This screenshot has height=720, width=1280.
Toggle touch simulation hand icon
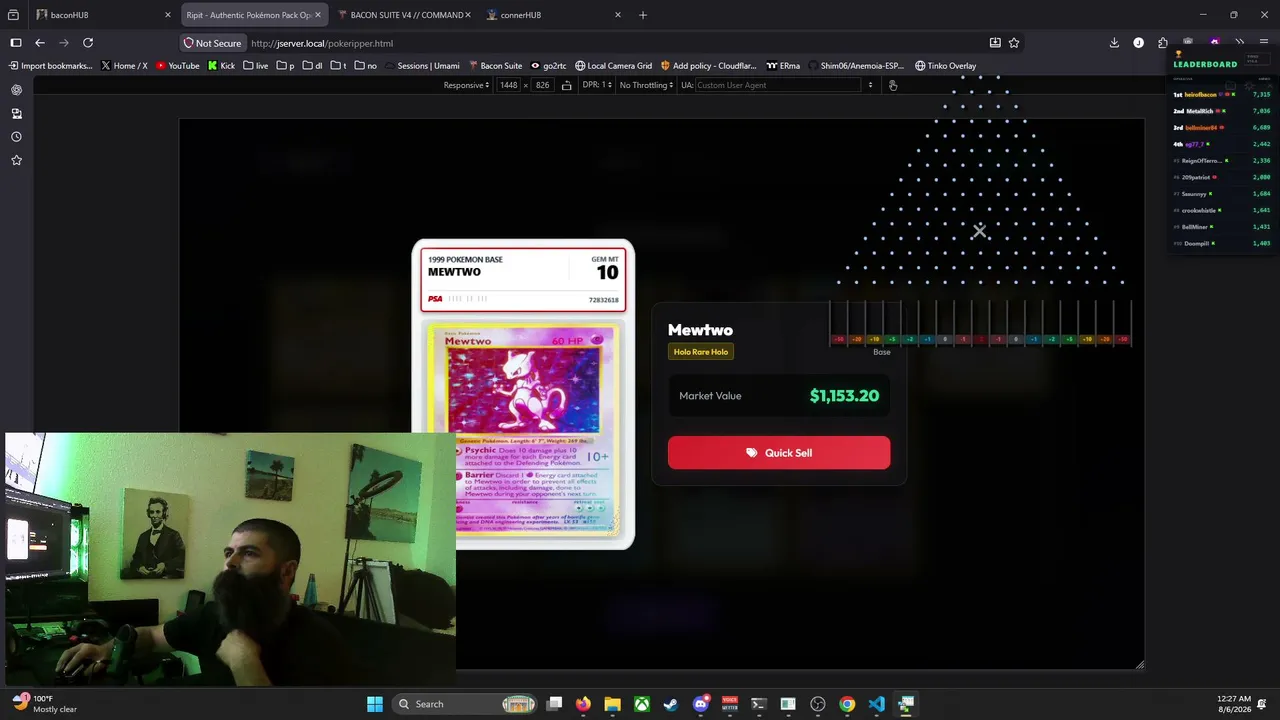893,85
